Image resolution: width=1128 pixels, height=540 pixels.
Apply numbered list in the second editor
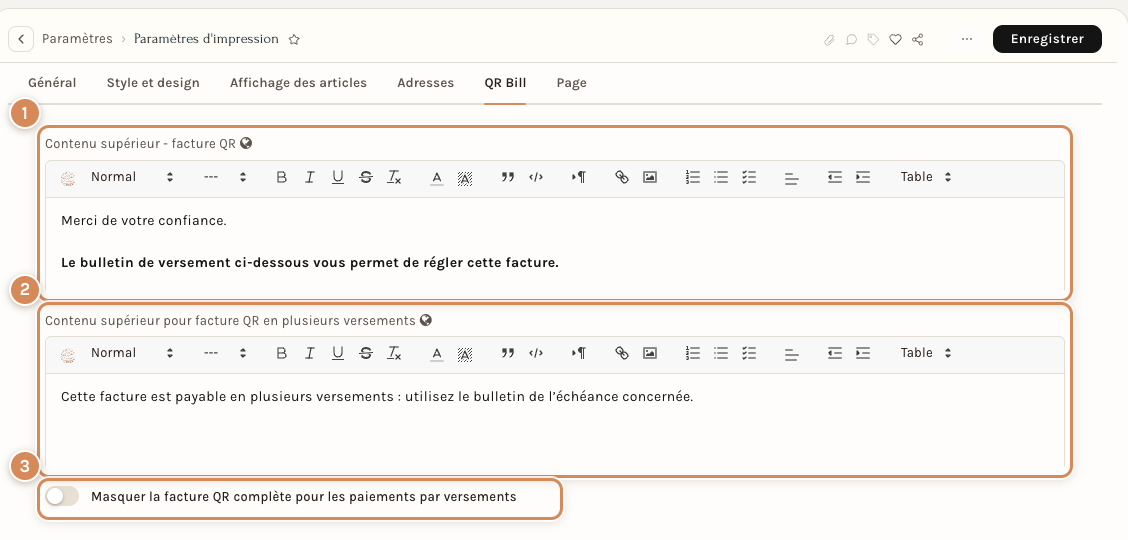pyautogui.click(x=693, y=354)
